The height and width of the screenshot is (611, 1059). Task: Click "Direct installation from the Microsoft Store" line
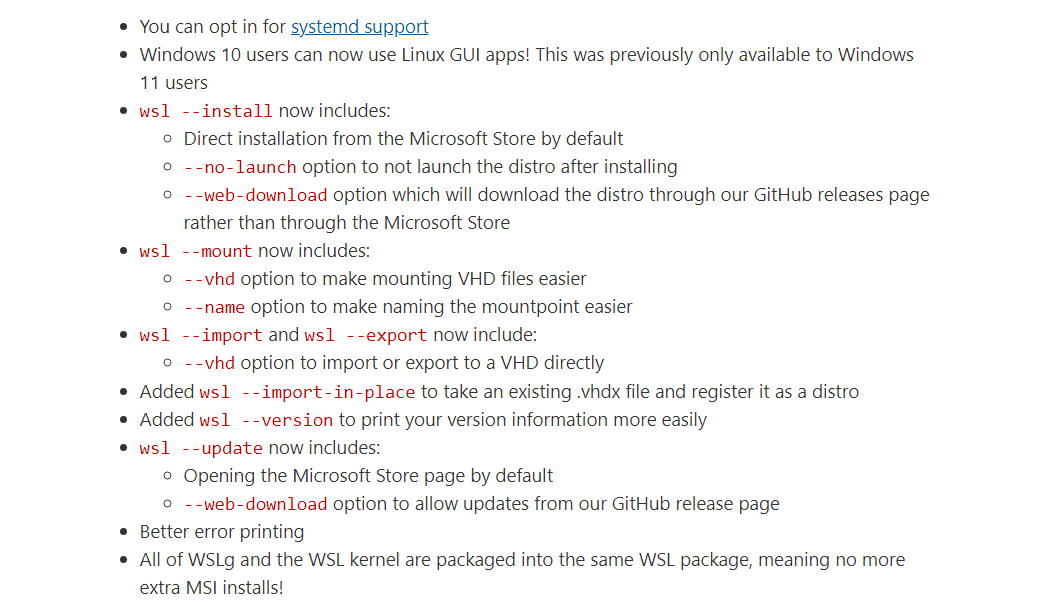(x=403, y=139)
